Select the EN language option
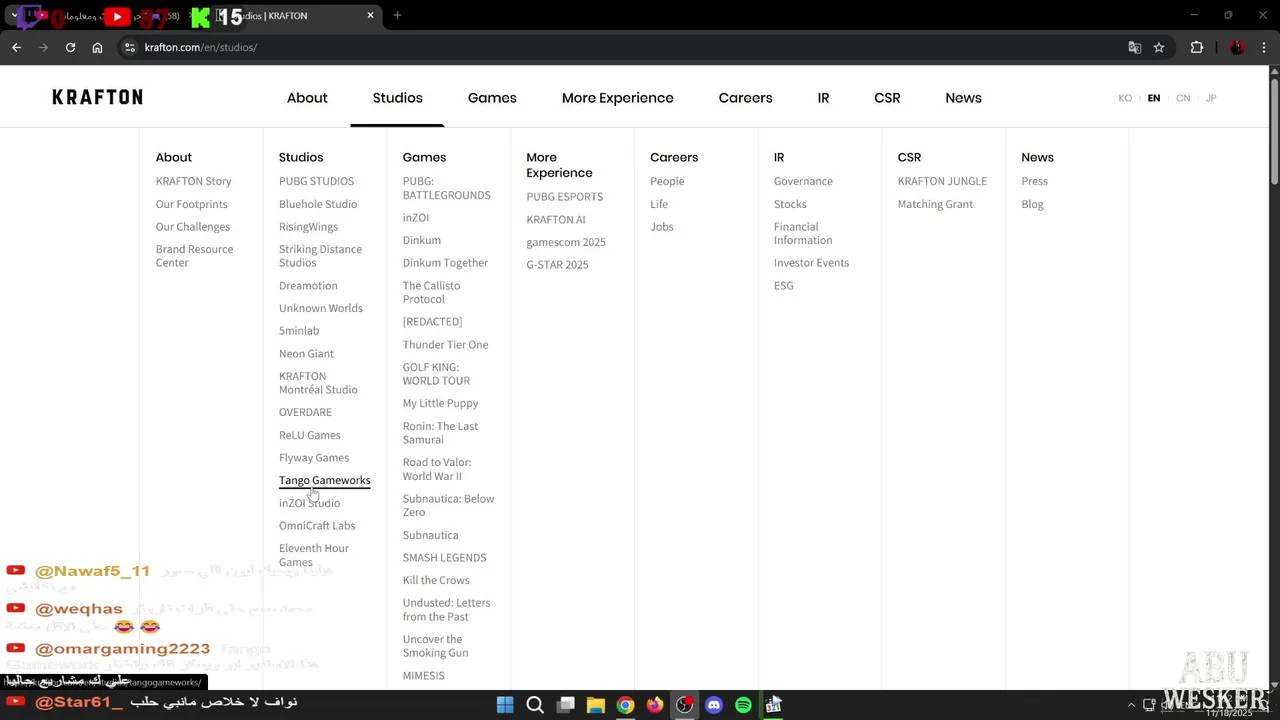 pyautogui.click(x=1154, y=98)
